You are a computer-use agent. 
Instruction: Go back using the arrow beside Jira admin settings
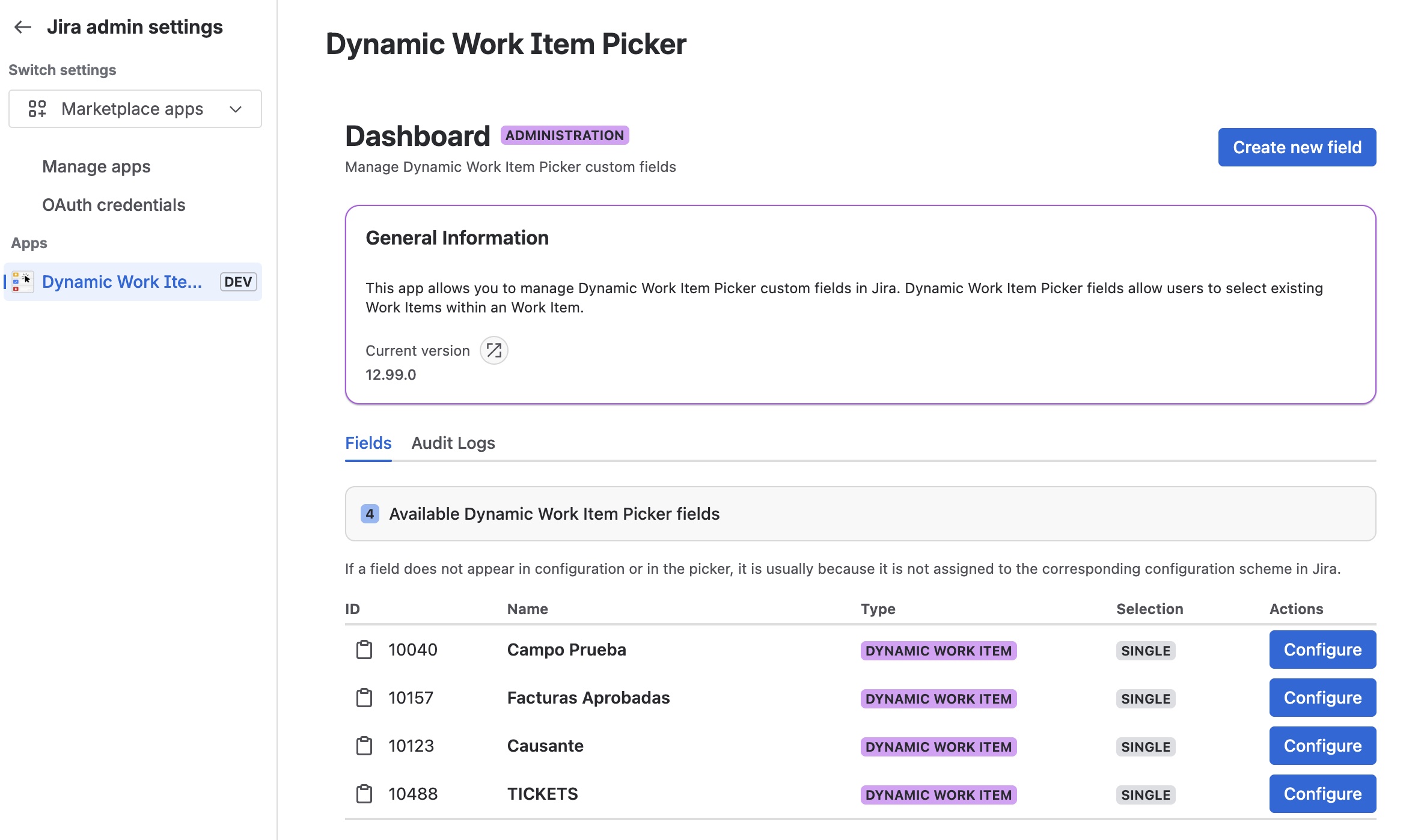pos(23,27)
